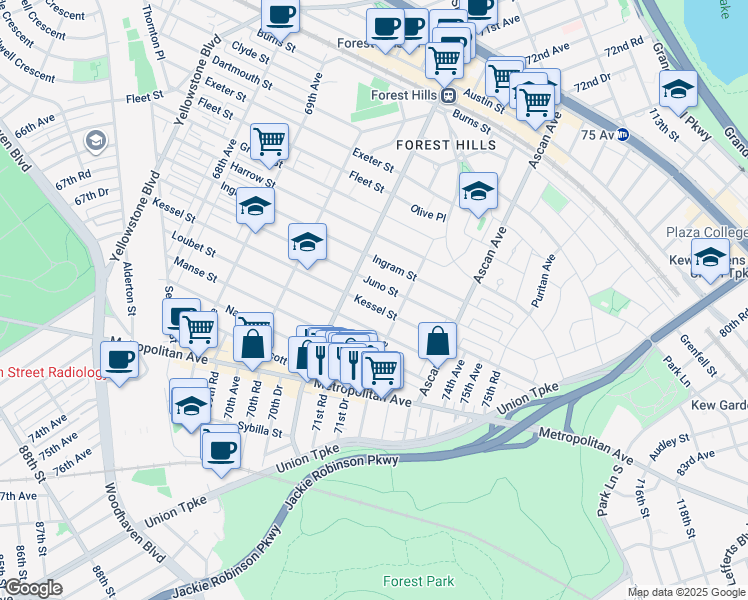
Task: Select the Juno St street label
Action: [x=380, y=286]
